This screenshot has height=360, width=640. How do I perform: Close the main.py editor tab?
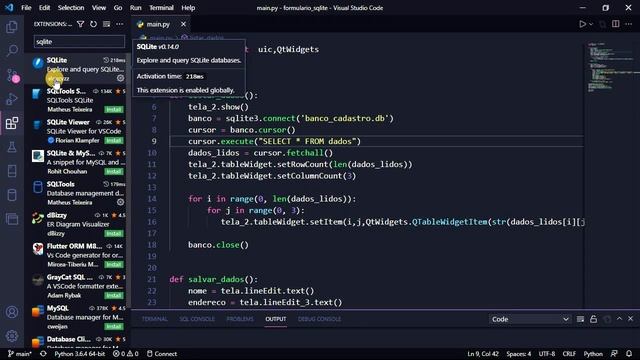[x=183, y=24]
